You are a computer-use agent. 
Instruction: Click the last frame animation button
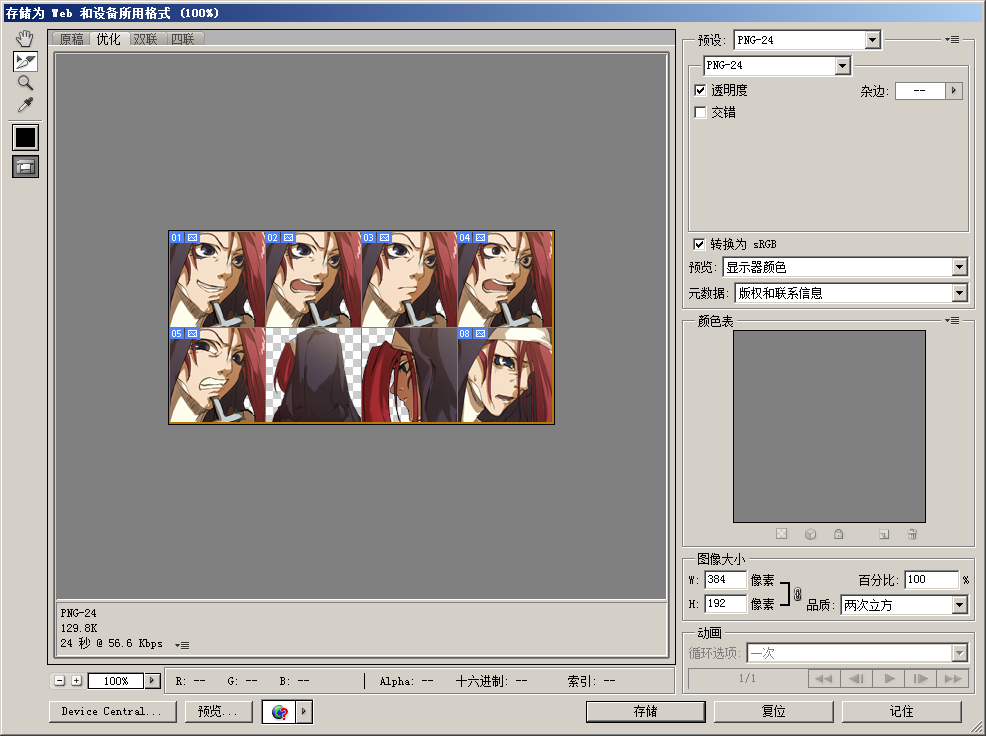[953, 679]
